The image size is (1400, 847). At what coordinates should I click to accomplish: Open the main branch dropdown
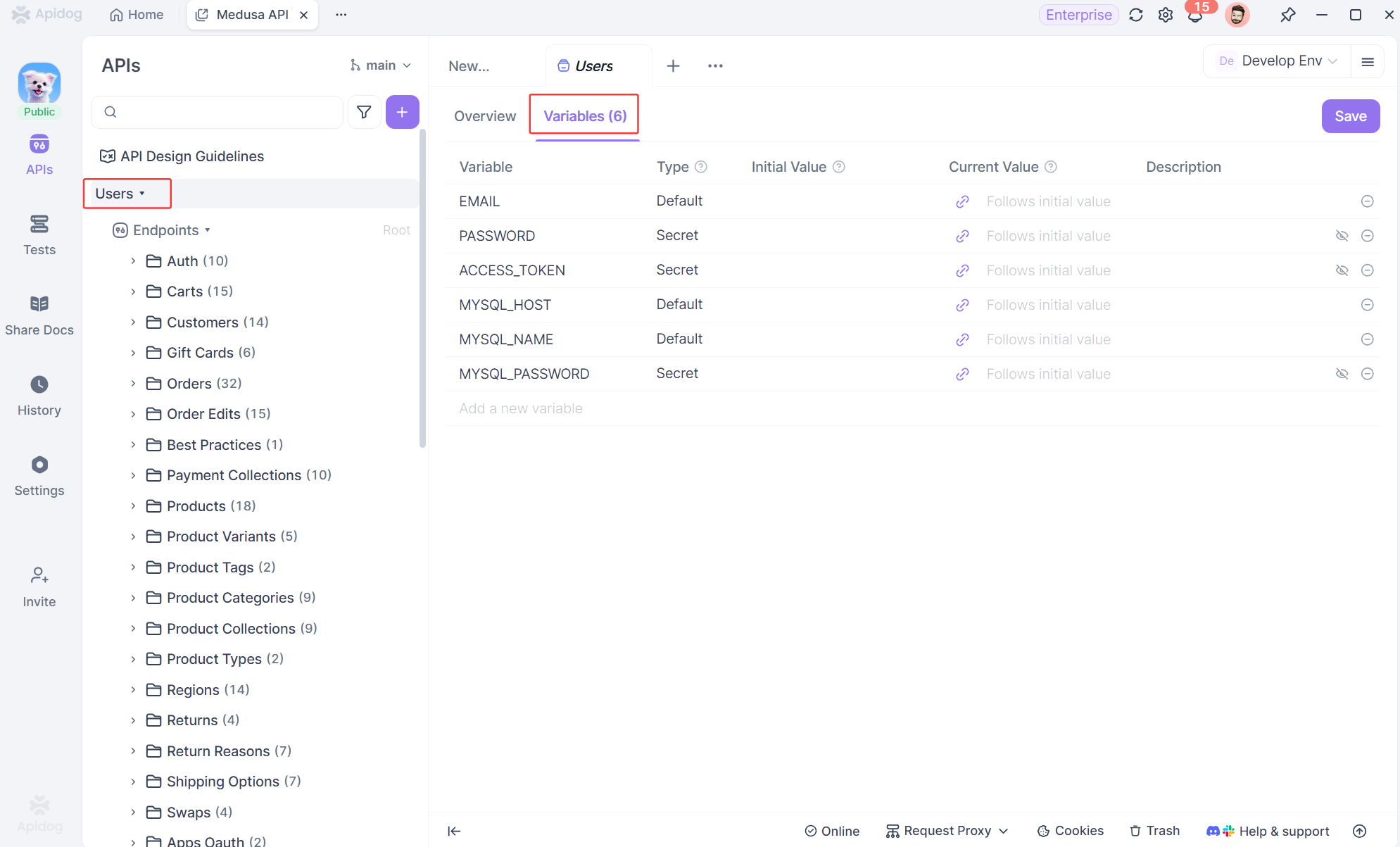381,65
